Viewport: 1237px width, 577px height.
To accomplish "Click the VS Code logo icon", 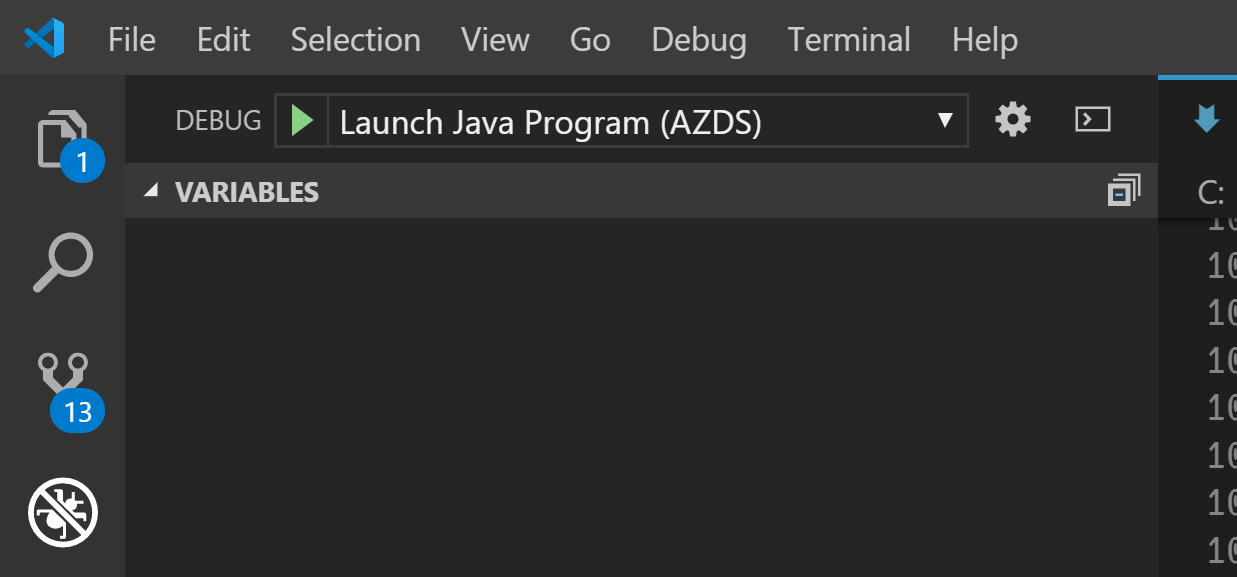I will 44,39.
